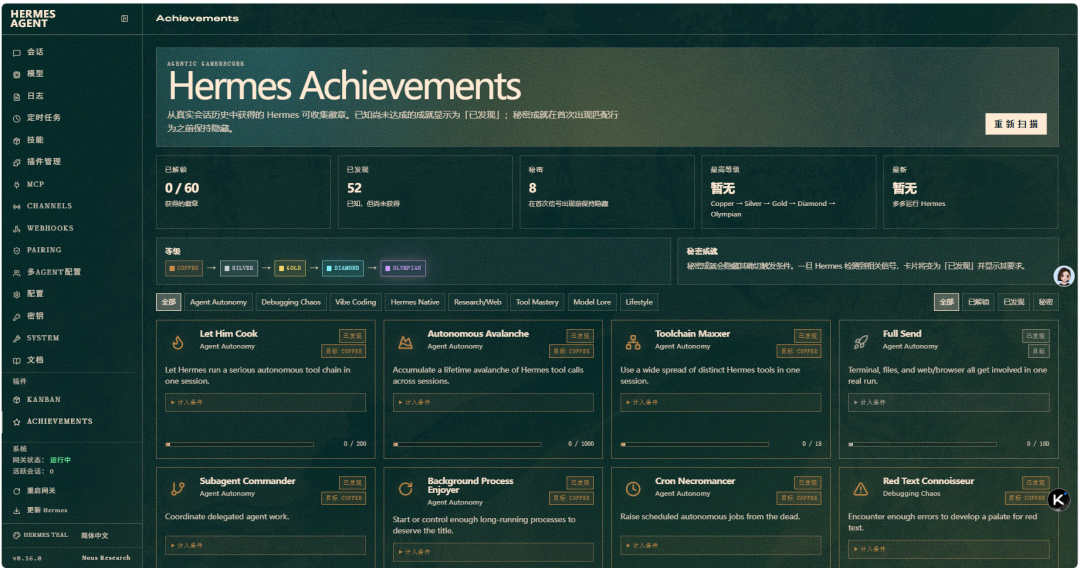Expand 计入条件 under Cron Necromancer

720,545
